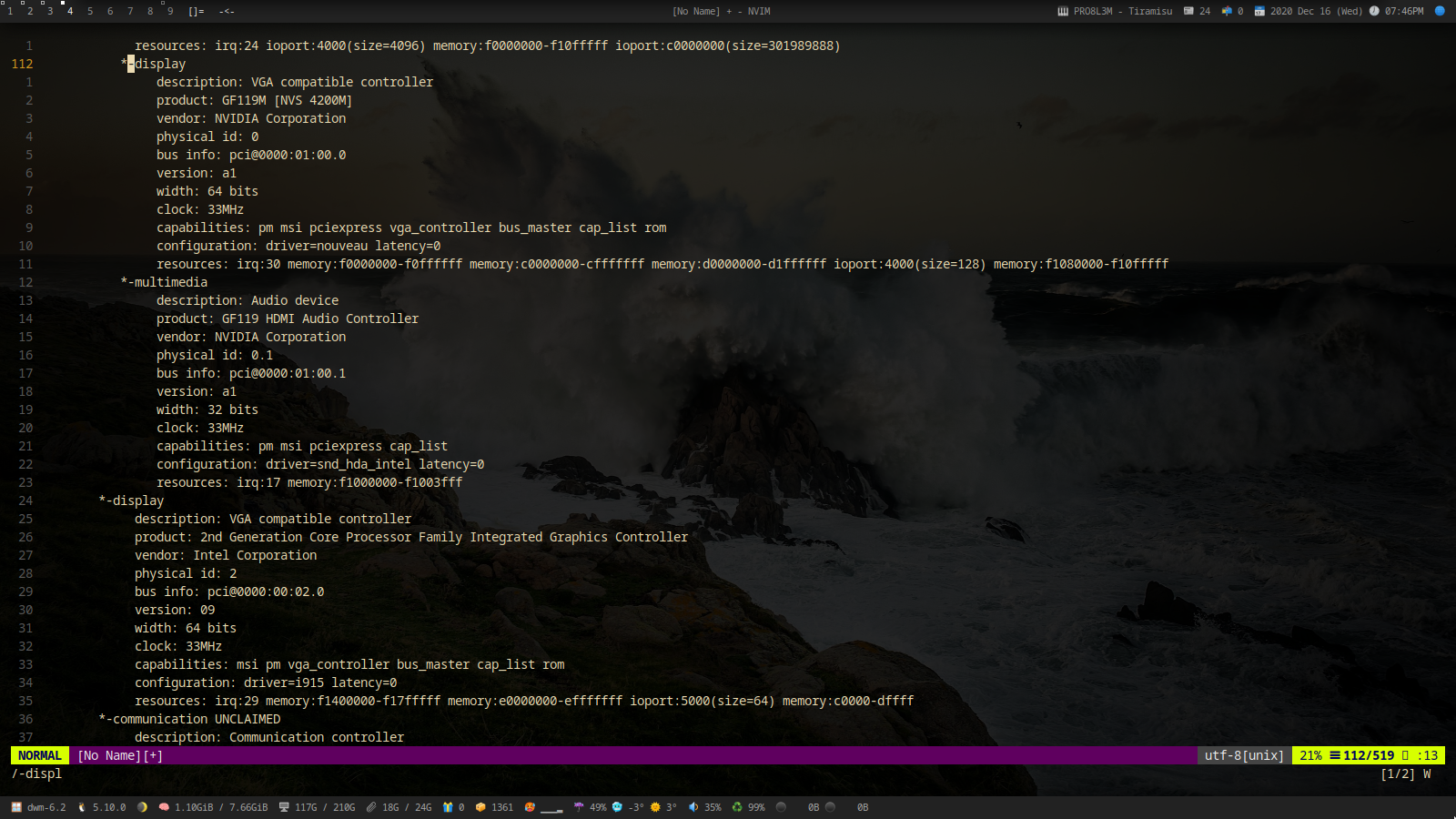Click the blue globe icon in top bar
Image resolution: width=1456 pixels, height=819 pixels.
click(1440, 11)
